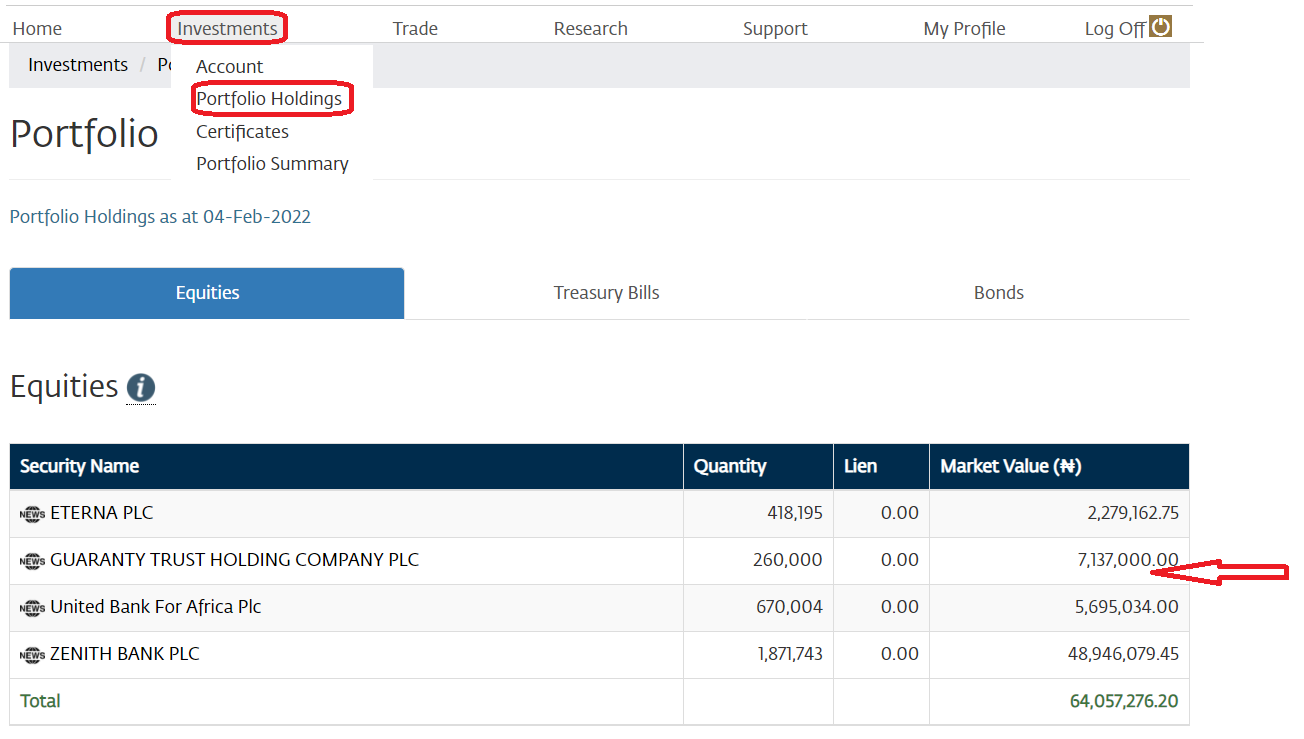Open news icon for ZENITH BANK PLC
1304x739 pixels.
pyautogui.click(x=32, y=655)
